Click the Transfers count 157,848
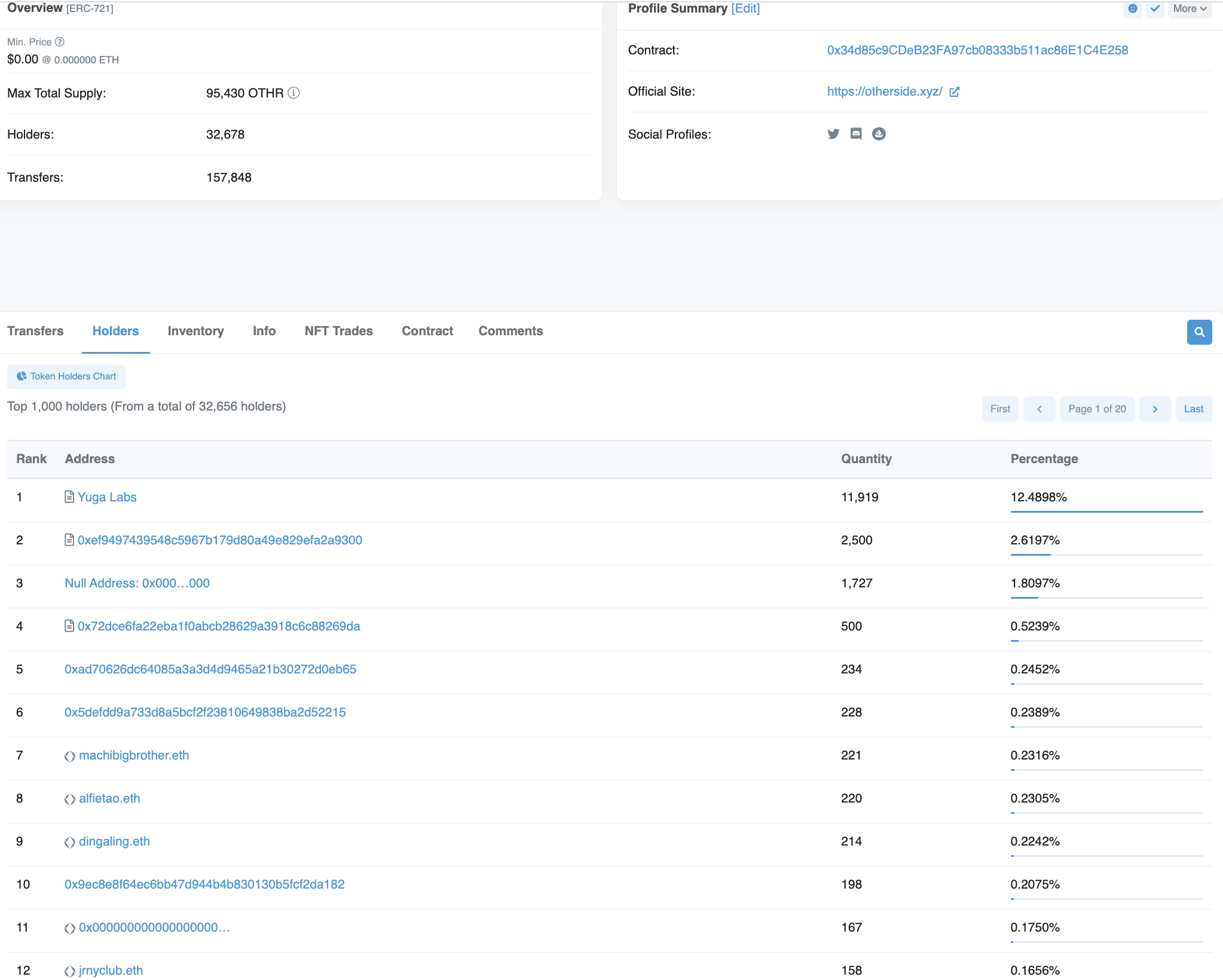This screenshot has height=980, width=1223. tap(229, 177)
